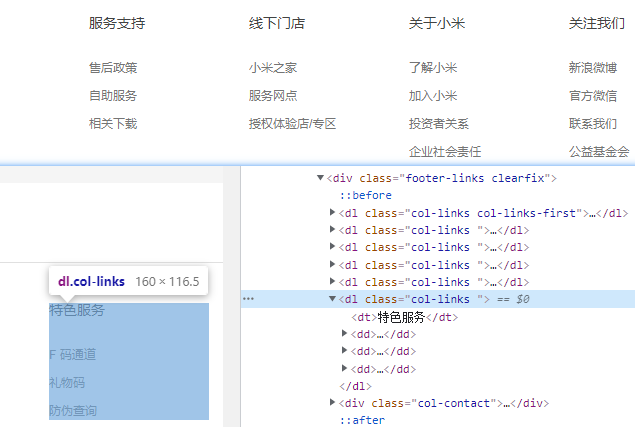The height and width of the screenshot is (427, 635).
Task: Select the dt 特色服务 element row
Action: pos(405,317)
